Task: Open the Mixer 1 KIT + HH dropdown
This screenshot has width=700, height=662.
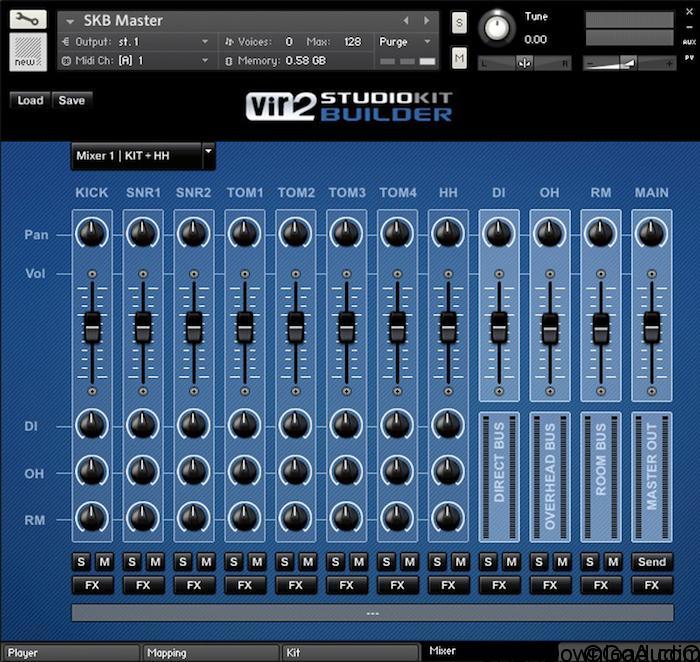Action: pyautogui.click(x=143, y=156)
